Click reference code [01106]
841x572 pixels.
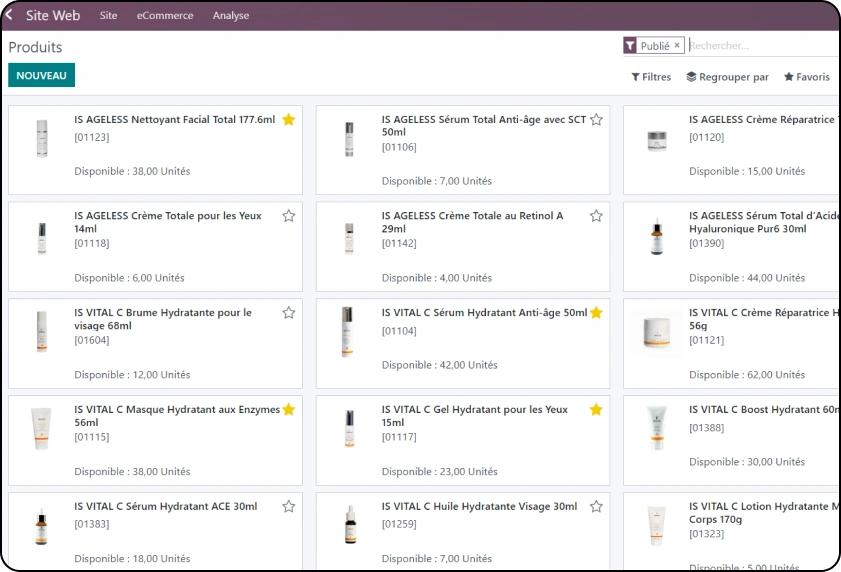point(399,147)
